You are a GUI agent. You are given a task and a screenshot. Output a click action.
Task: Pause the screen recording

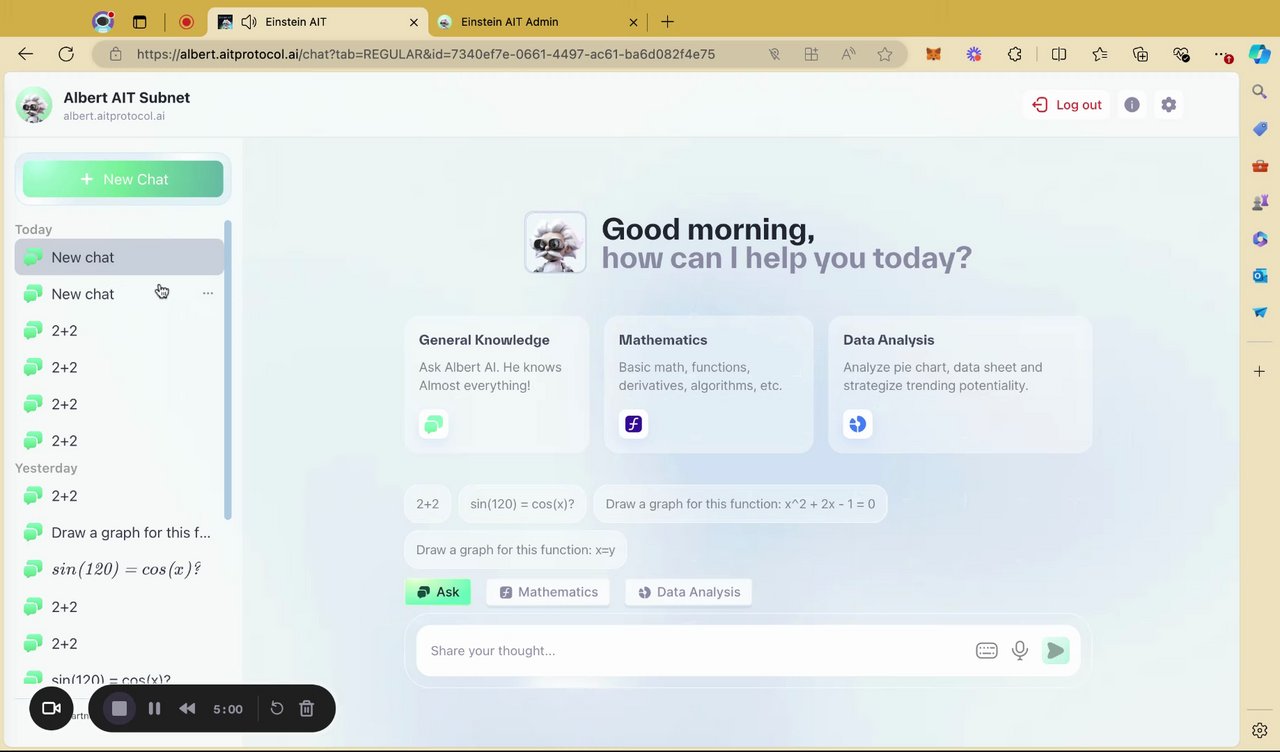[x=154, y=708]
